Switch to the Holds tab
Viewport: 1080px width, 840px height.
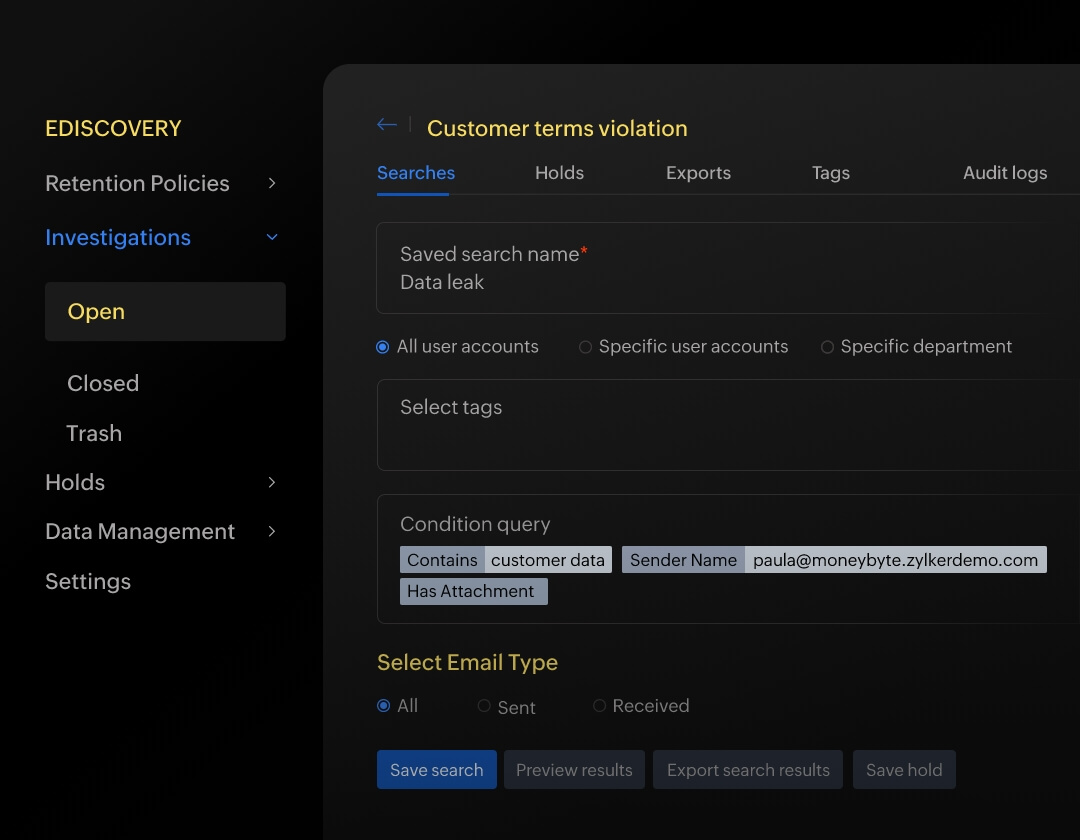pos(559,172)
